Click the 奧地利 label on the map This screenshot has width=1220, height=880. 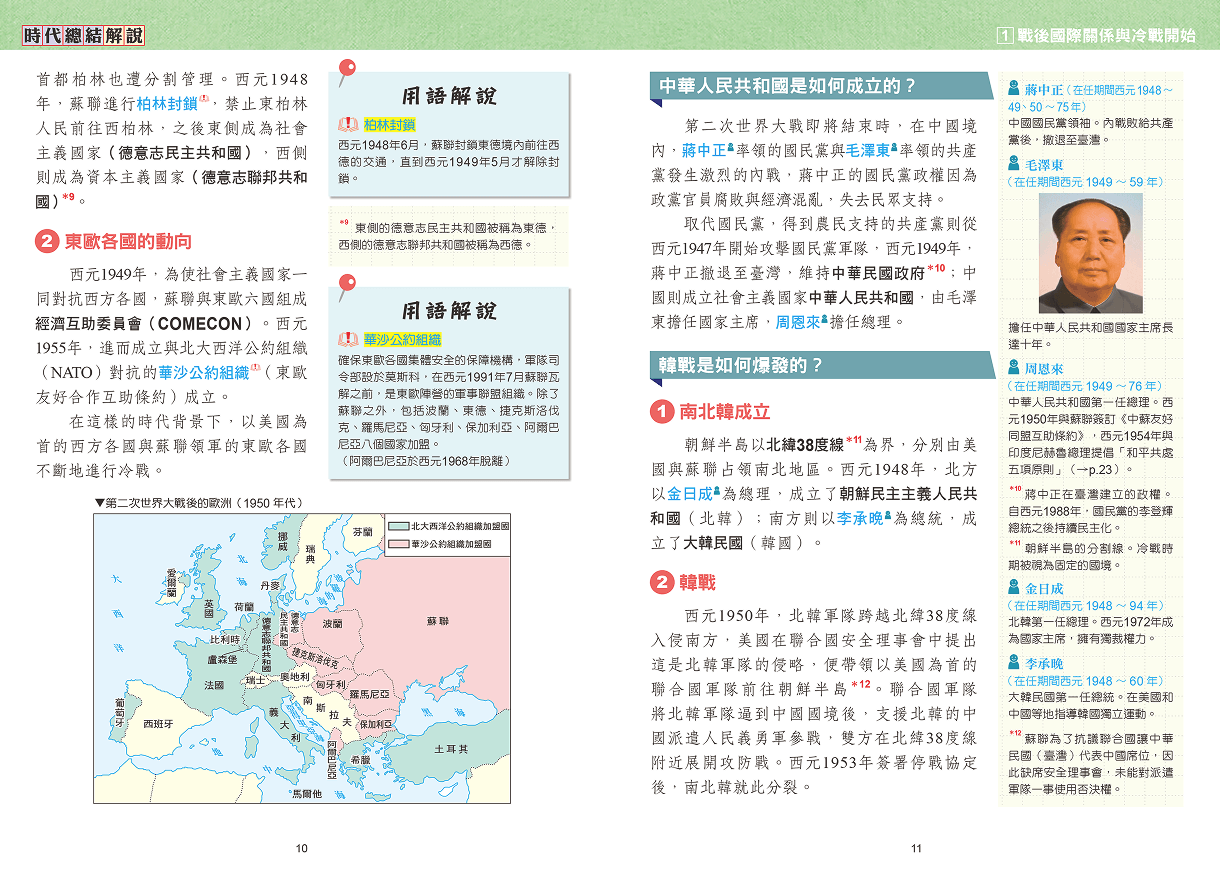coord(294,676)
